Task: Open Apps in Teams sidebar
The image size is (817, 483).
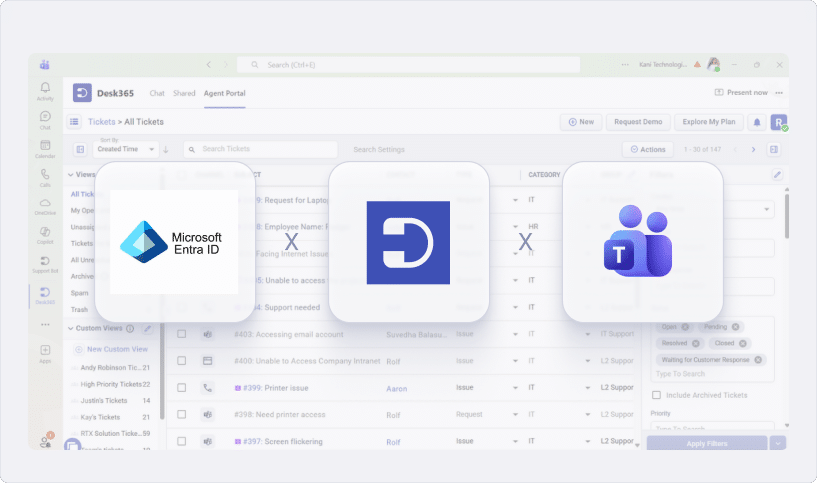Action: 45,353
